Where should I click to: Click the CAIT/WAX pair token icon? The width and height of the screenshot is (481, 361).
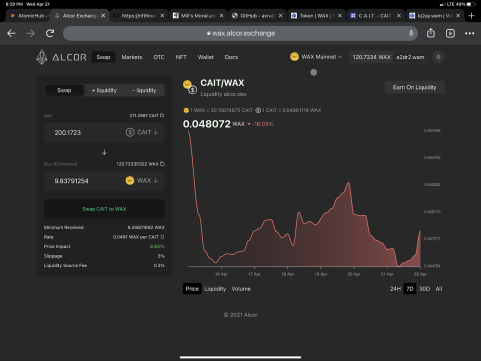tap(190, 87)
